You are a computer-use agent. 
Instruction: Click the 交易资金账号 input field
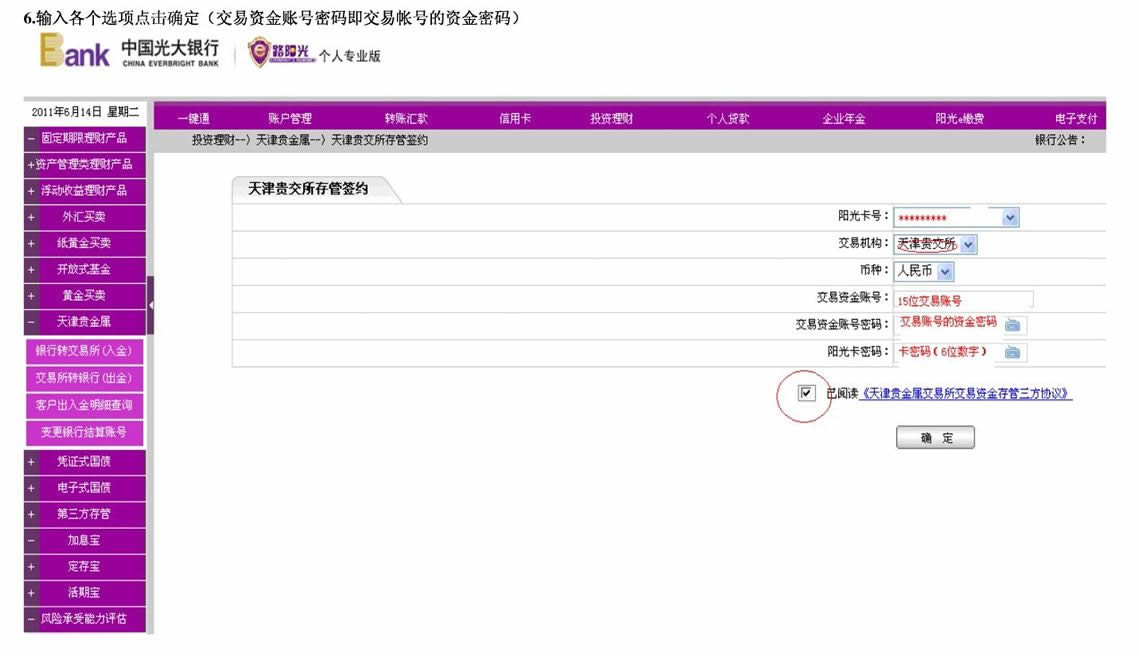963,299
